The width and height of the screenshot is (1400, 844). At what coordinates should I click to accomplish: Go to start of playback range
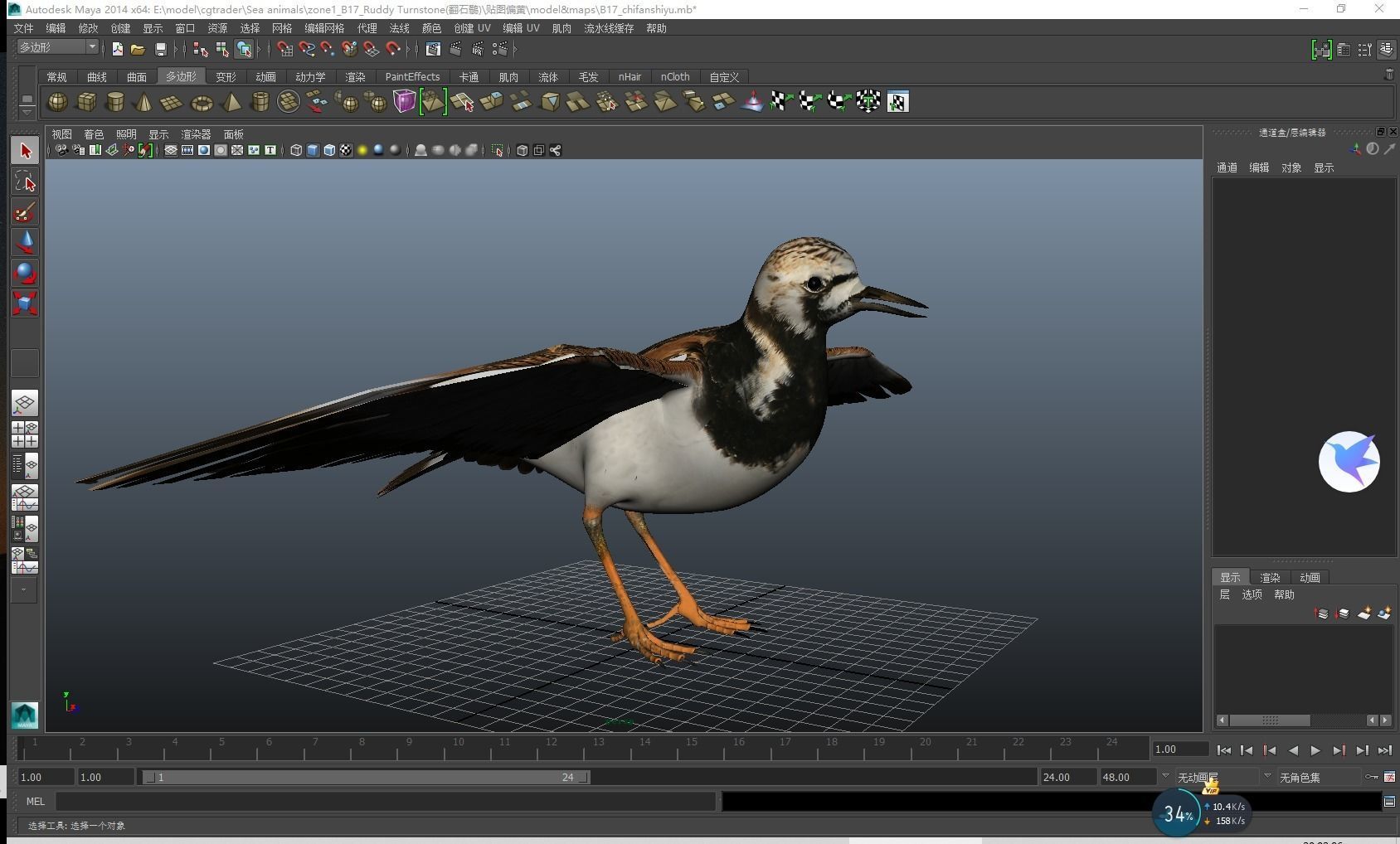tap(1223, 750)
